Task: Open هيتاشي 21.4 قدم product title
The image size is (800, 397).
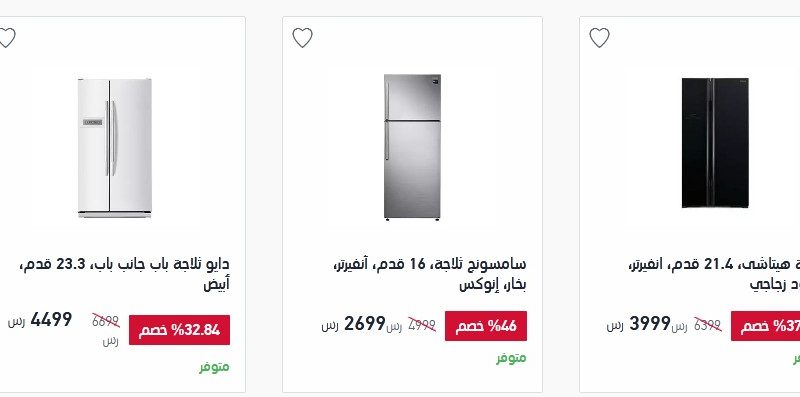Action: coord(714,274)
